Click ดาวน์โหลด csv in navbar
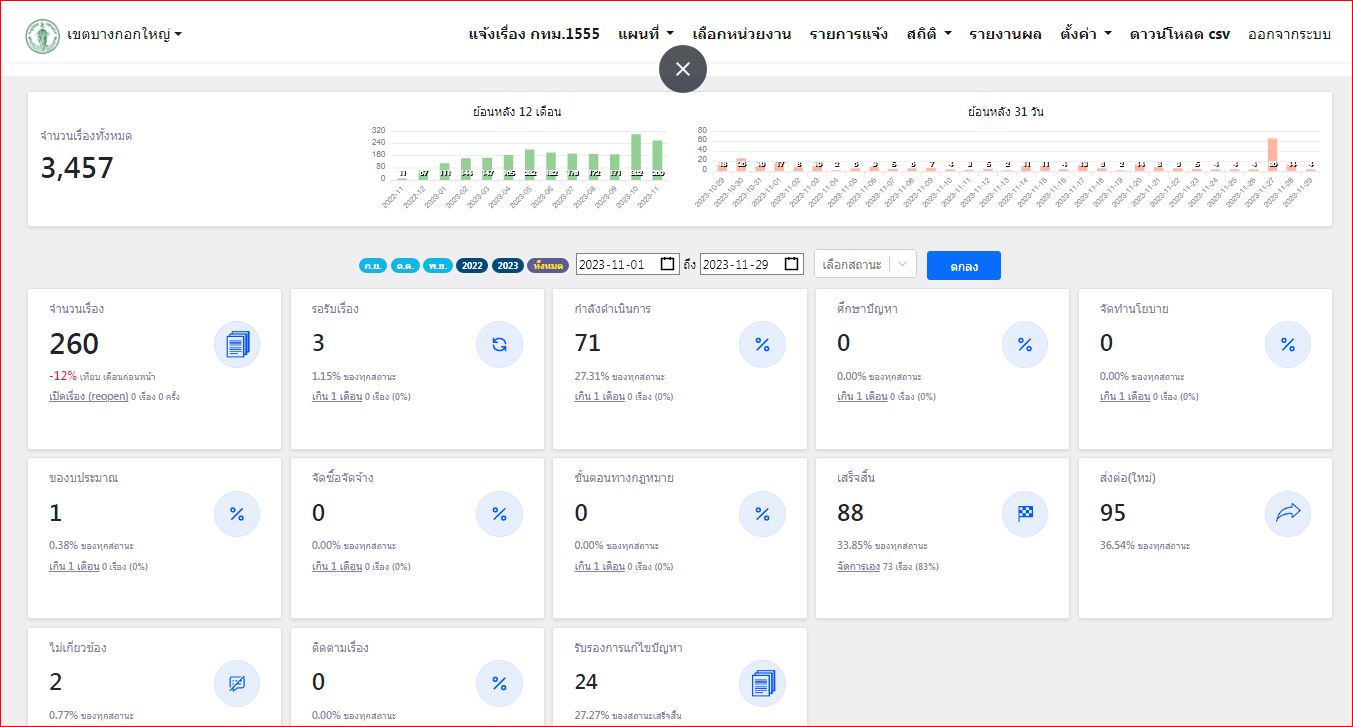Viewport: 1353px width, 727px height. (1180, 34)
